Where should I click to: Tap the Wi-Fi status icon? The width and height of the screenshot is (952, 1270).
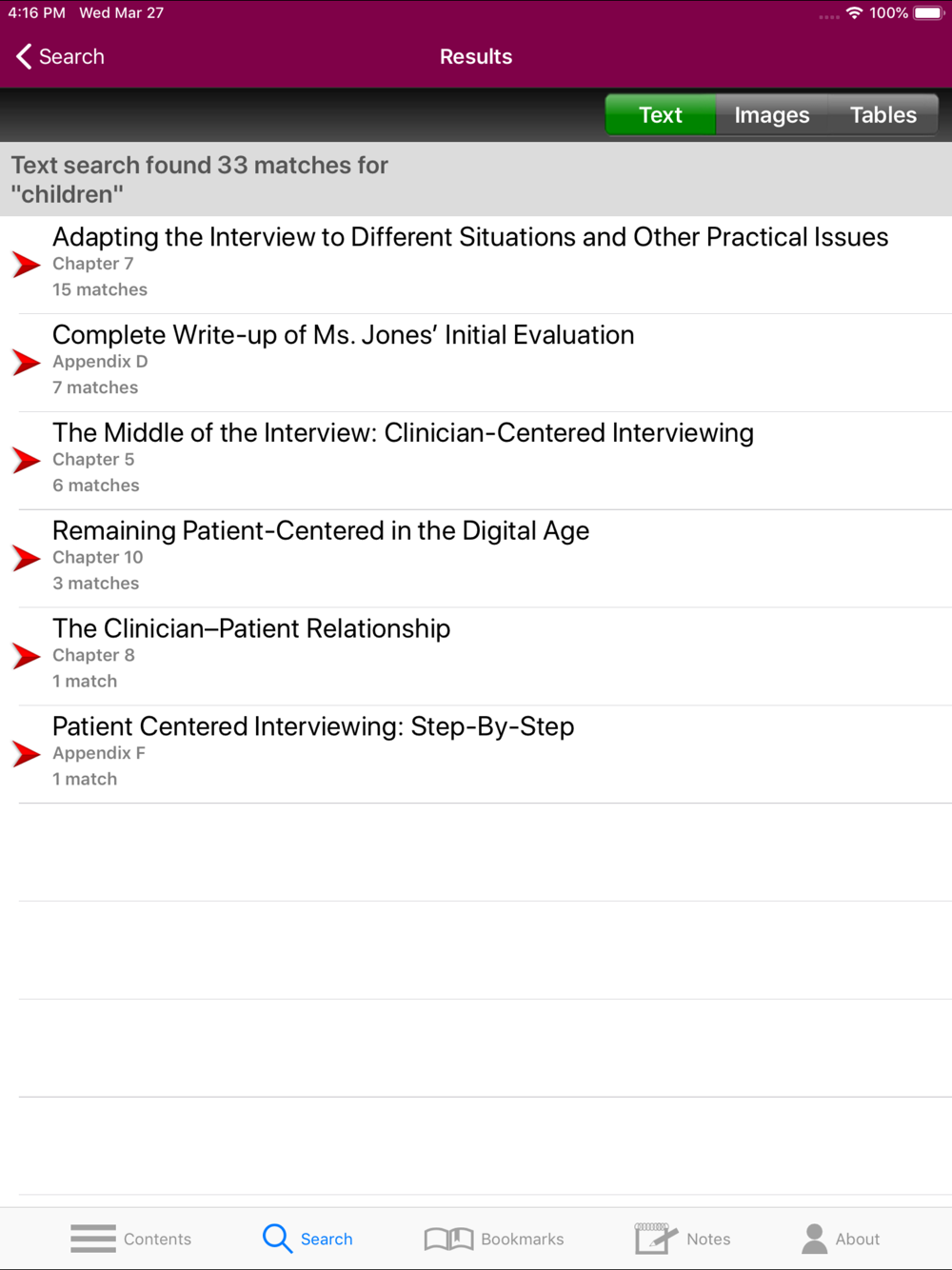[x=854, y=13]
